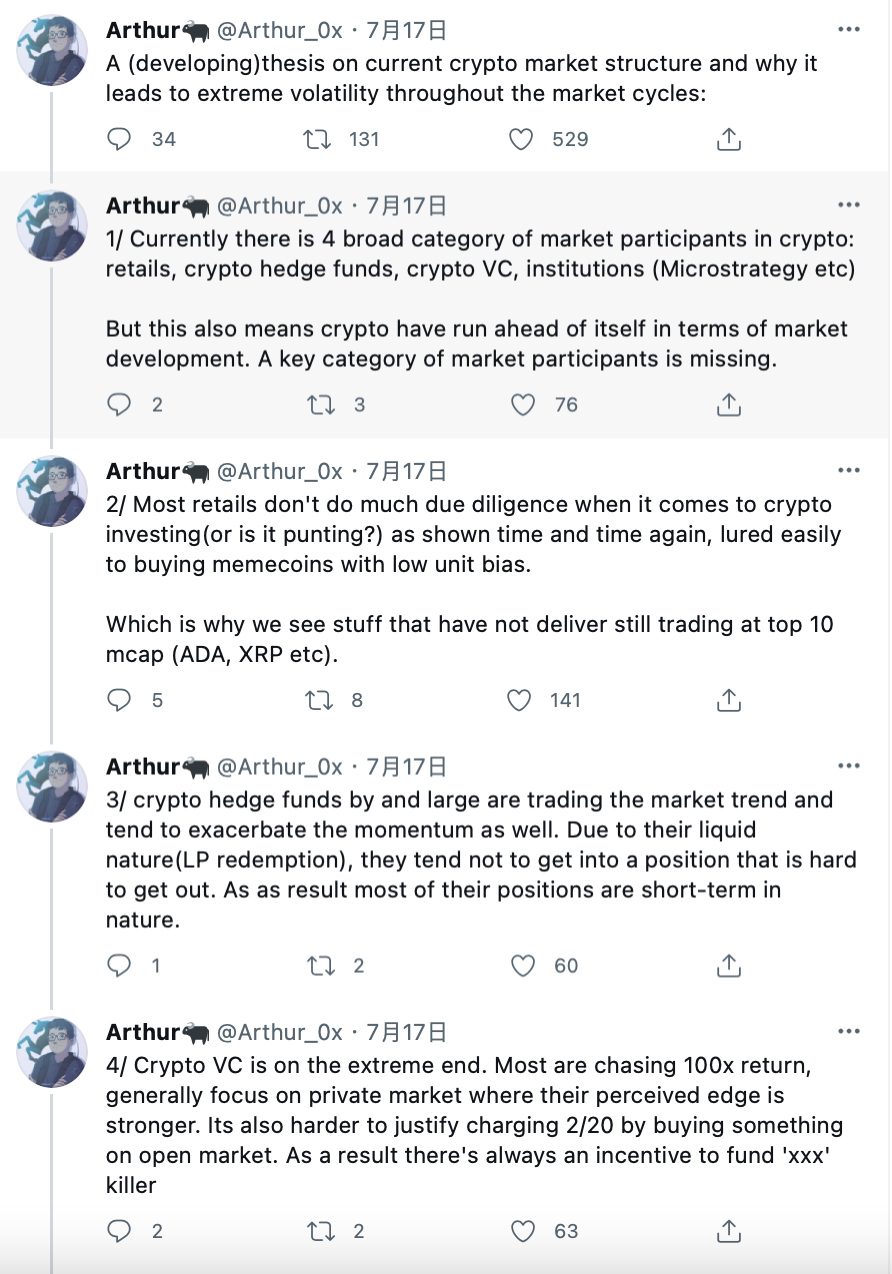Open the reply icon on tweet 3/

pos(120,966)
